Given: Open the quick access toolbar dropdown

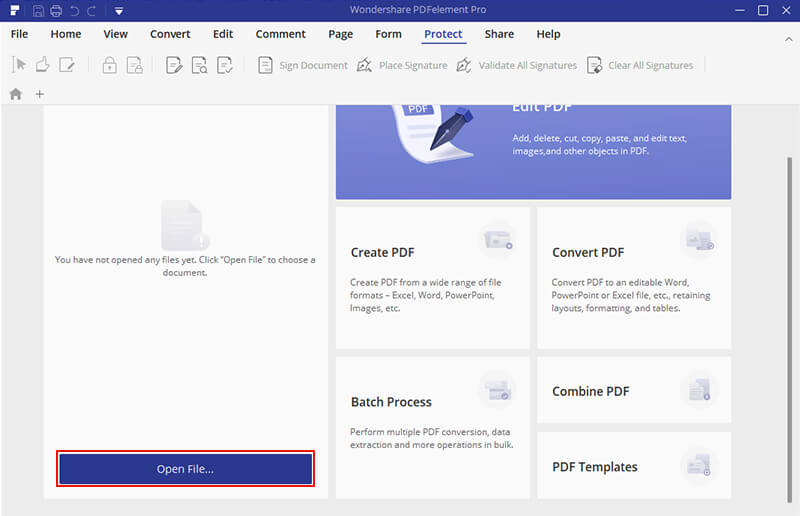Looking at the screenshot, I should [118, 11].
